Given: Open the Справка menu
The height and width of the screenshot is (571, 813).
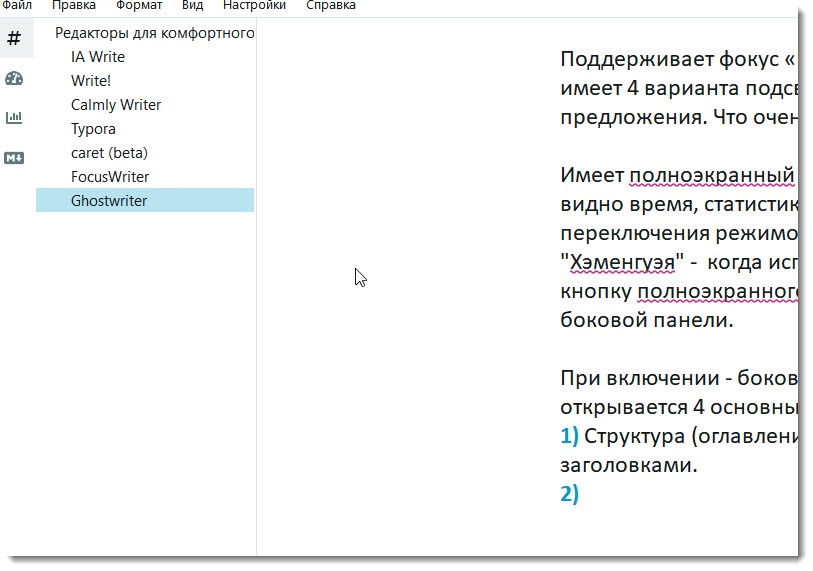Looking at the screenshot, I should [331, 6].
